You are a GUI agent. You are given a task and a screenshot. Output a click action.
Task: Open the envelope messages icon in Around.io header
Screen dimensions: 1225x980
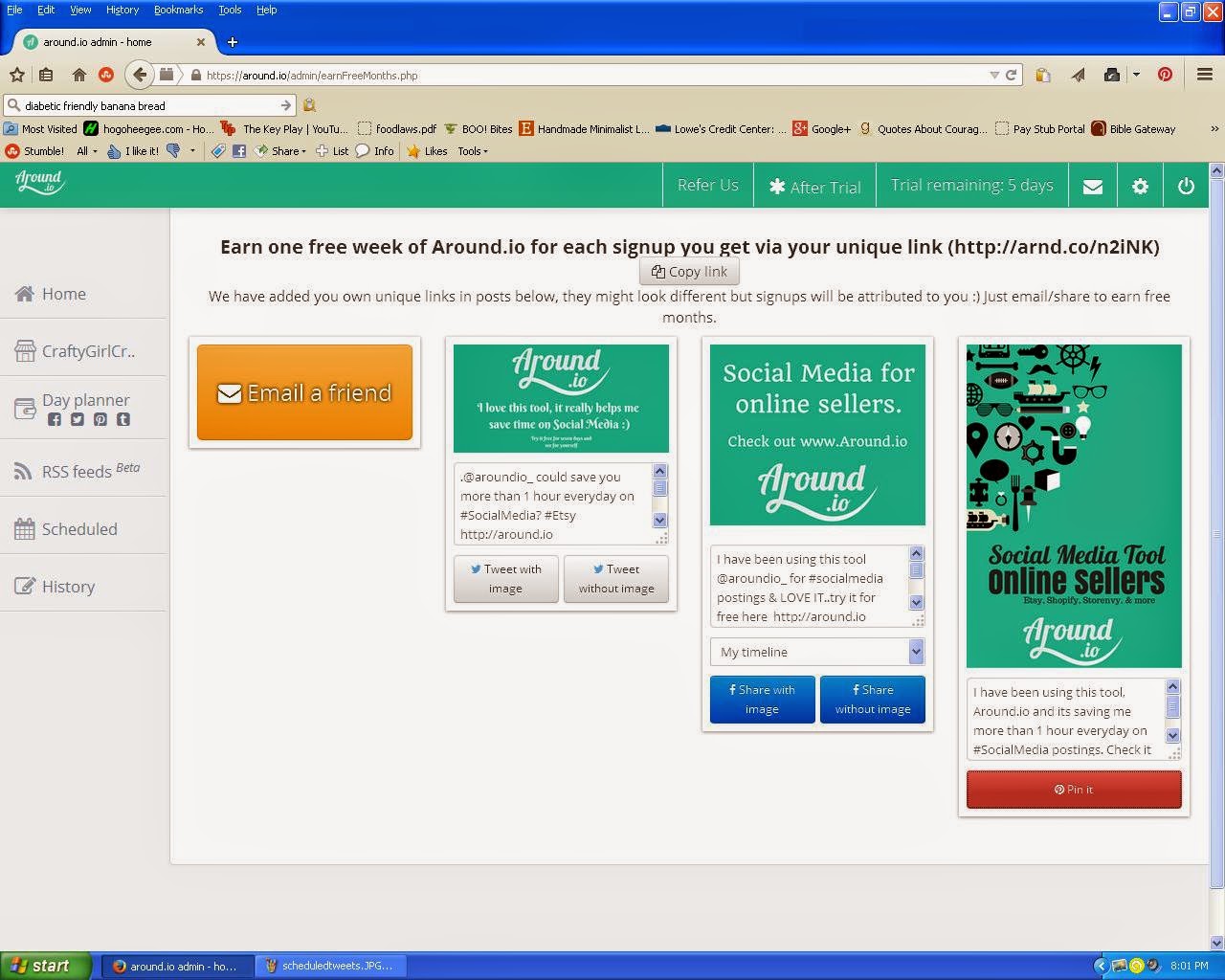[1093, 187]
